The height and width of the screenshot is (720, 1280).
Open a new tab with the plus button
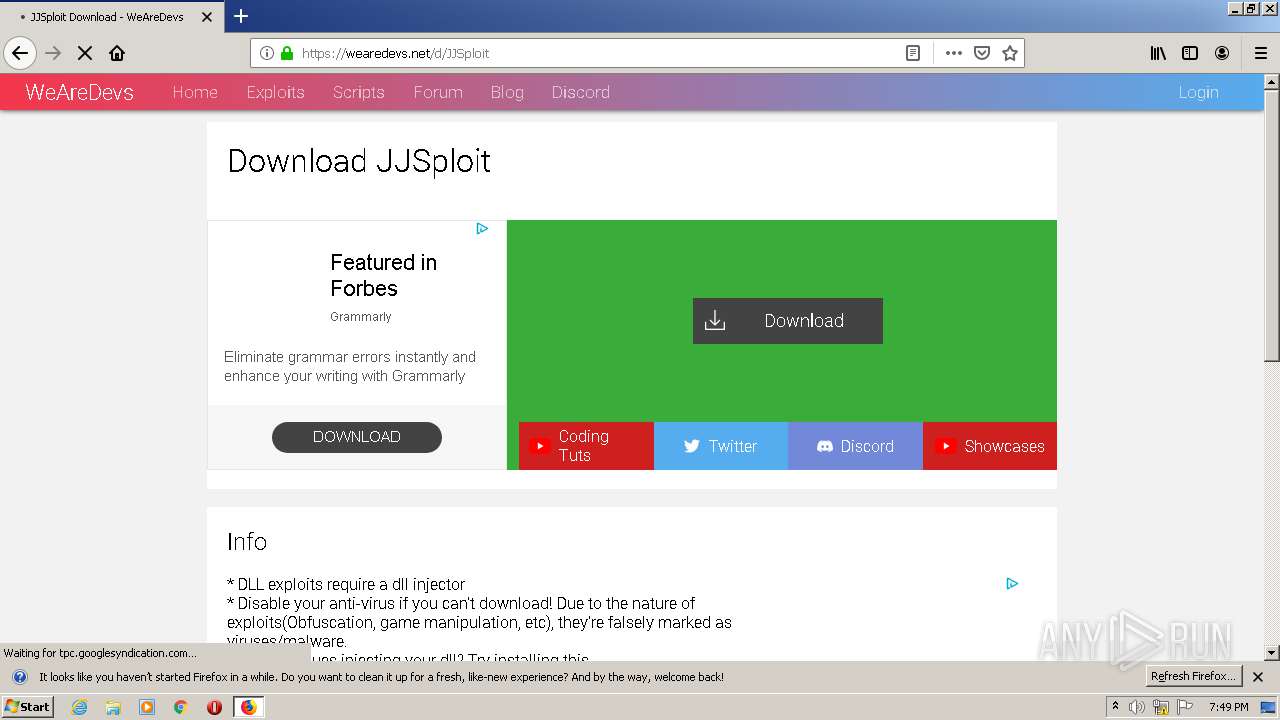tap(241, 16)
